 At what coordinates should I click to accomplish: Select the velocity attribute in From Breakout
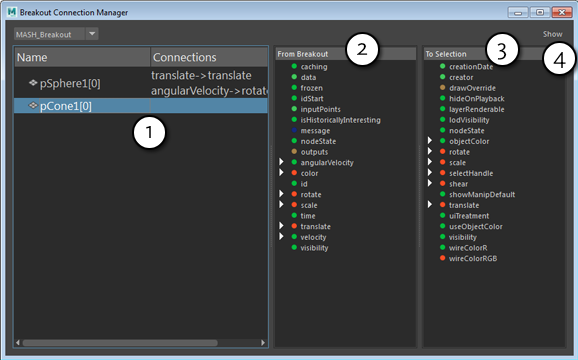pos(313,237)
